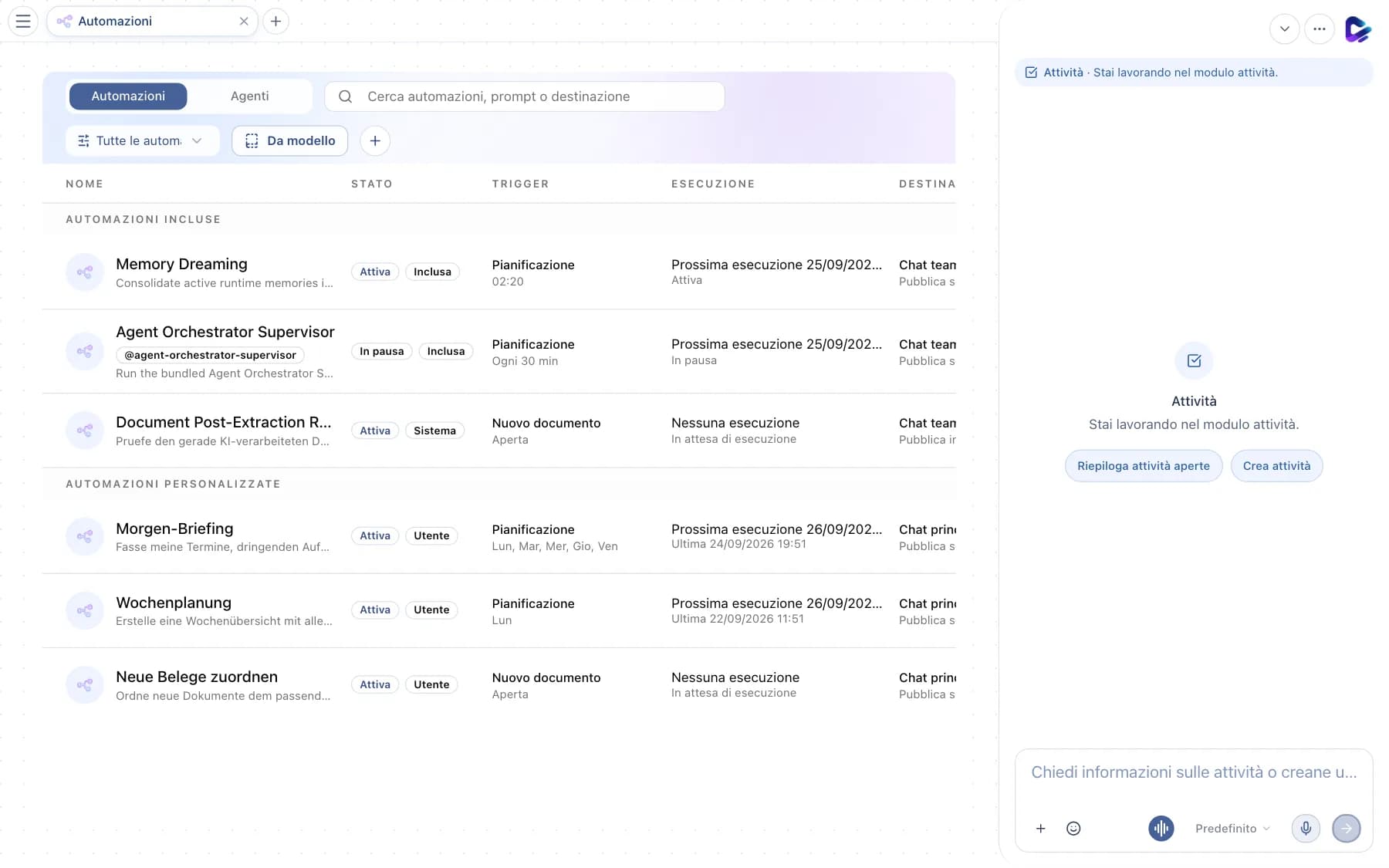Click the Morgen-Briefing automation icon
The image size is (1389, 868).
[x=85, y=536]
